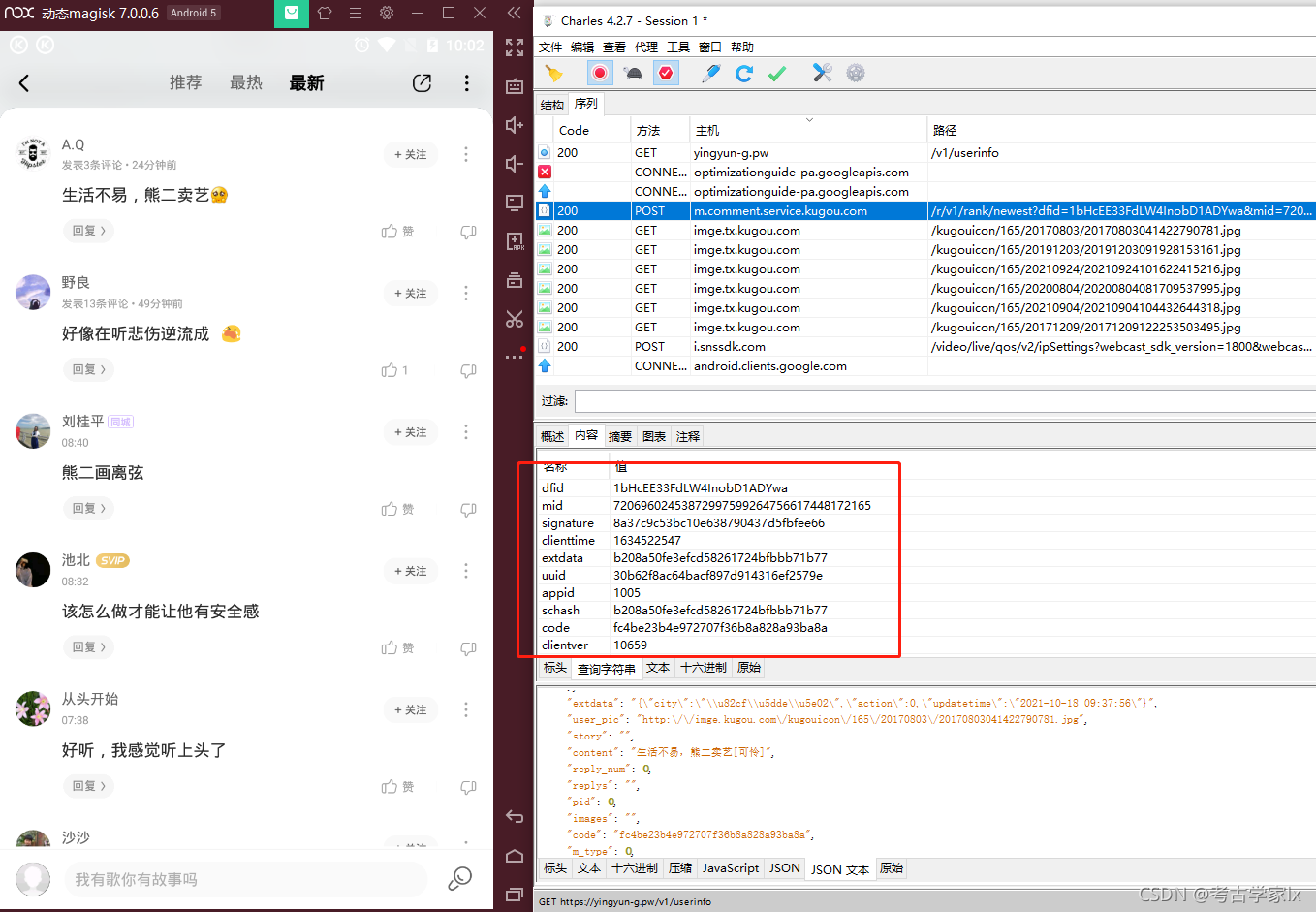Go back using the arrow in the comment page

point(24,83)
